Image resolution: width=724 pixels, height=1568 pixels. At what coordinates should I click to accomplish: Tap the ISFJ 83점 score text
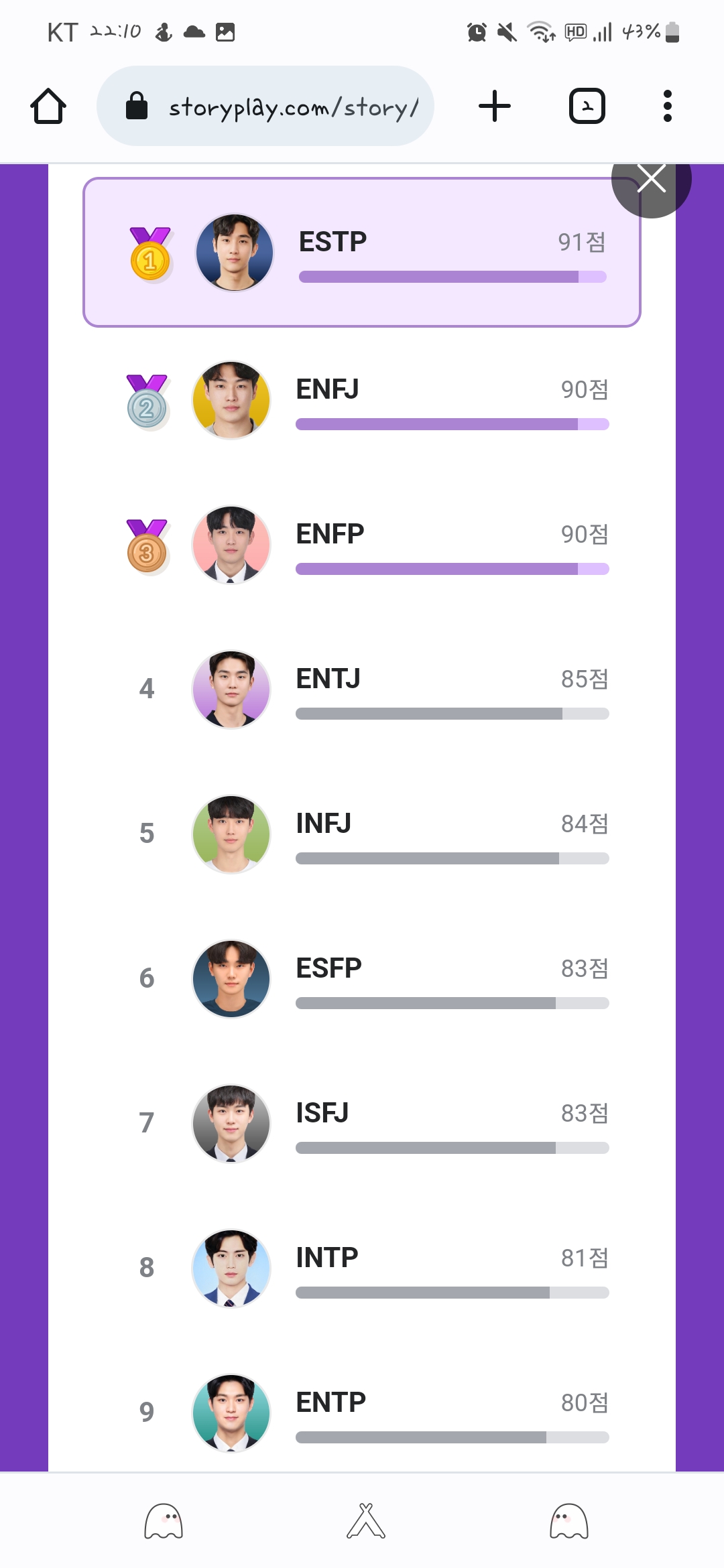[x=585, y=1113]
